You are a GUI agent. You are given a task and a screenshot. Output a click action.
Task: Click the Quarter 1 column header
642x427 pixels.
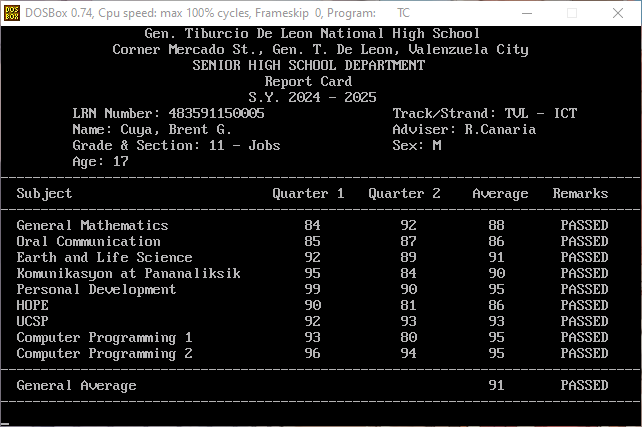click(x=308, y=194)
